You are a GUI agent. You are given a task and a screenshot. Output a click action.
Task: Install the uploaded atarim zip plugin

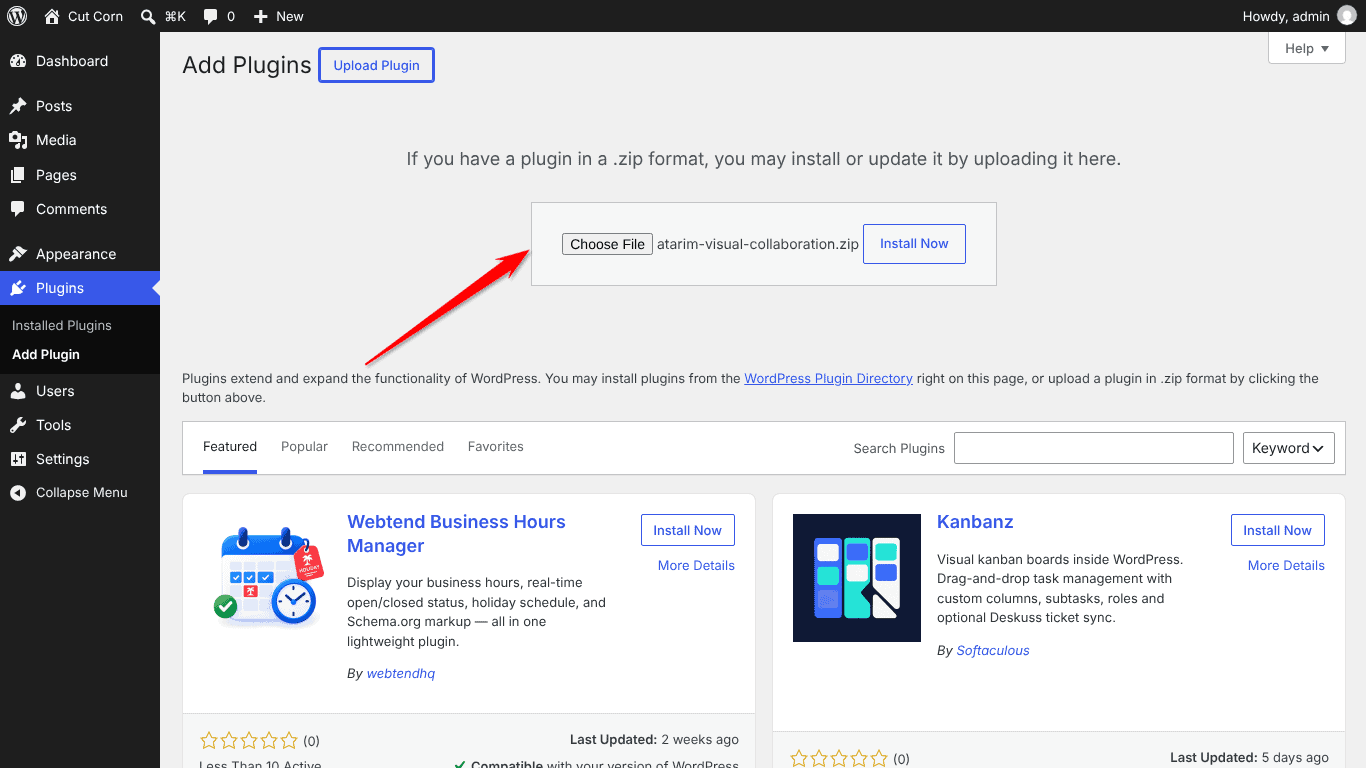pos(914,244)
